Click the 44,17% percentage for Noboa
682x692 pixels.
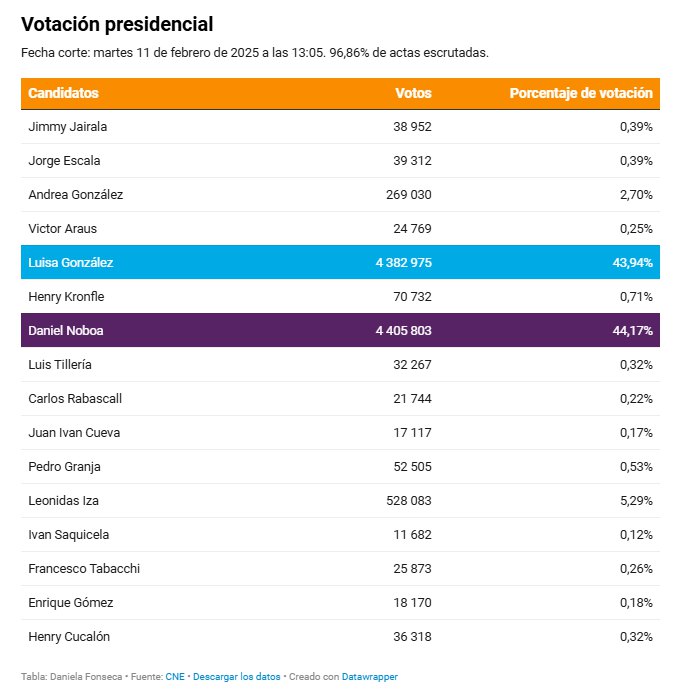(x=633, y=331)
